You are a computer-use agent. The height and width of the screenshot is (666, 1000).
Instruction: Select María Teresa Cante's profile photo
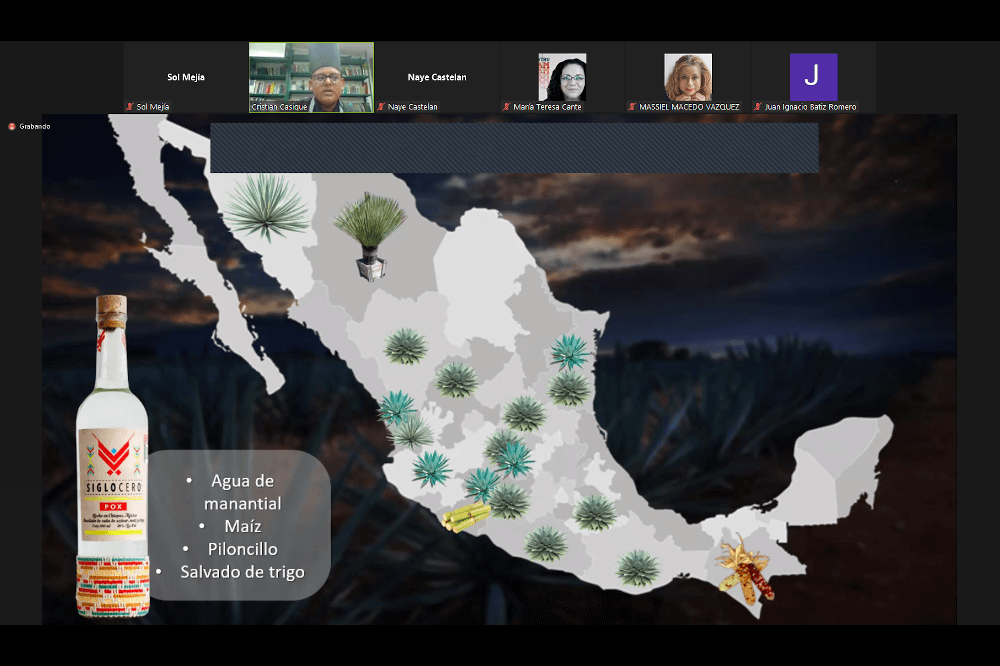[x=562, y=77]
